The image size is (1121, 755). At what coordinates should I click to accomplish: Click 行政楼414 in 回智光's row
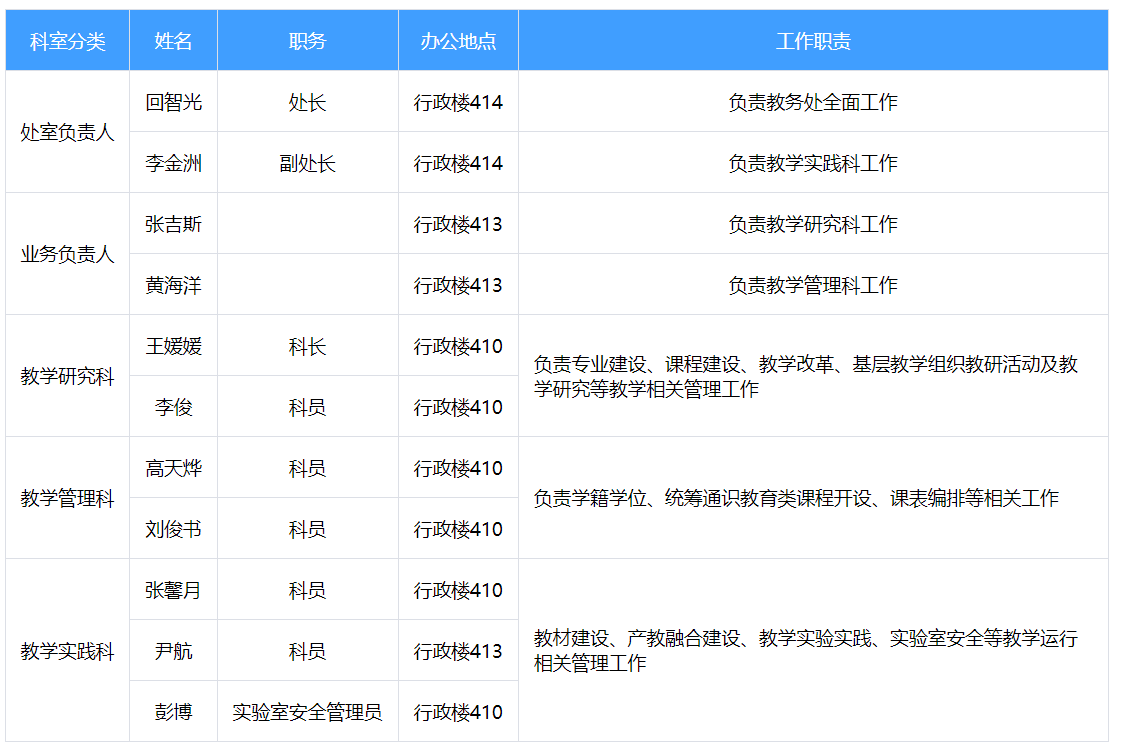click(x=458, y=102)
